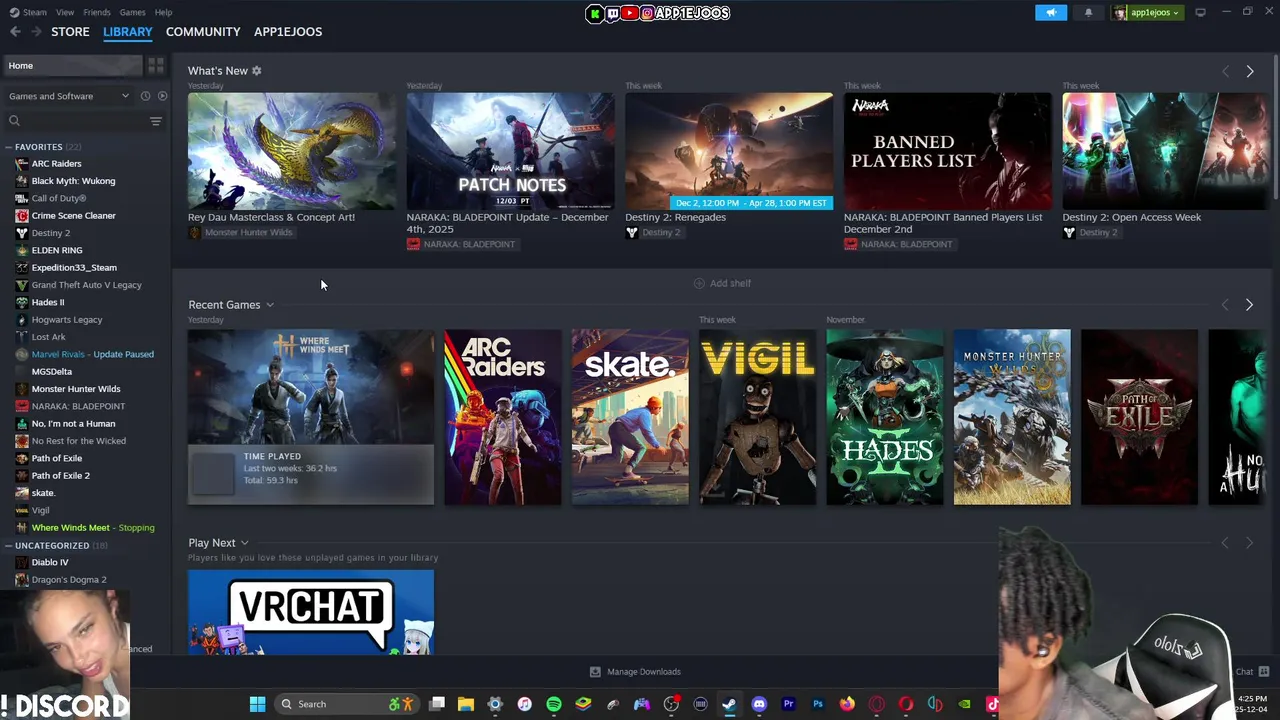Open Spotify from Windows taskbar
Image resolution: width=1280 pixels, height=720 pixels.
(554, 704)
